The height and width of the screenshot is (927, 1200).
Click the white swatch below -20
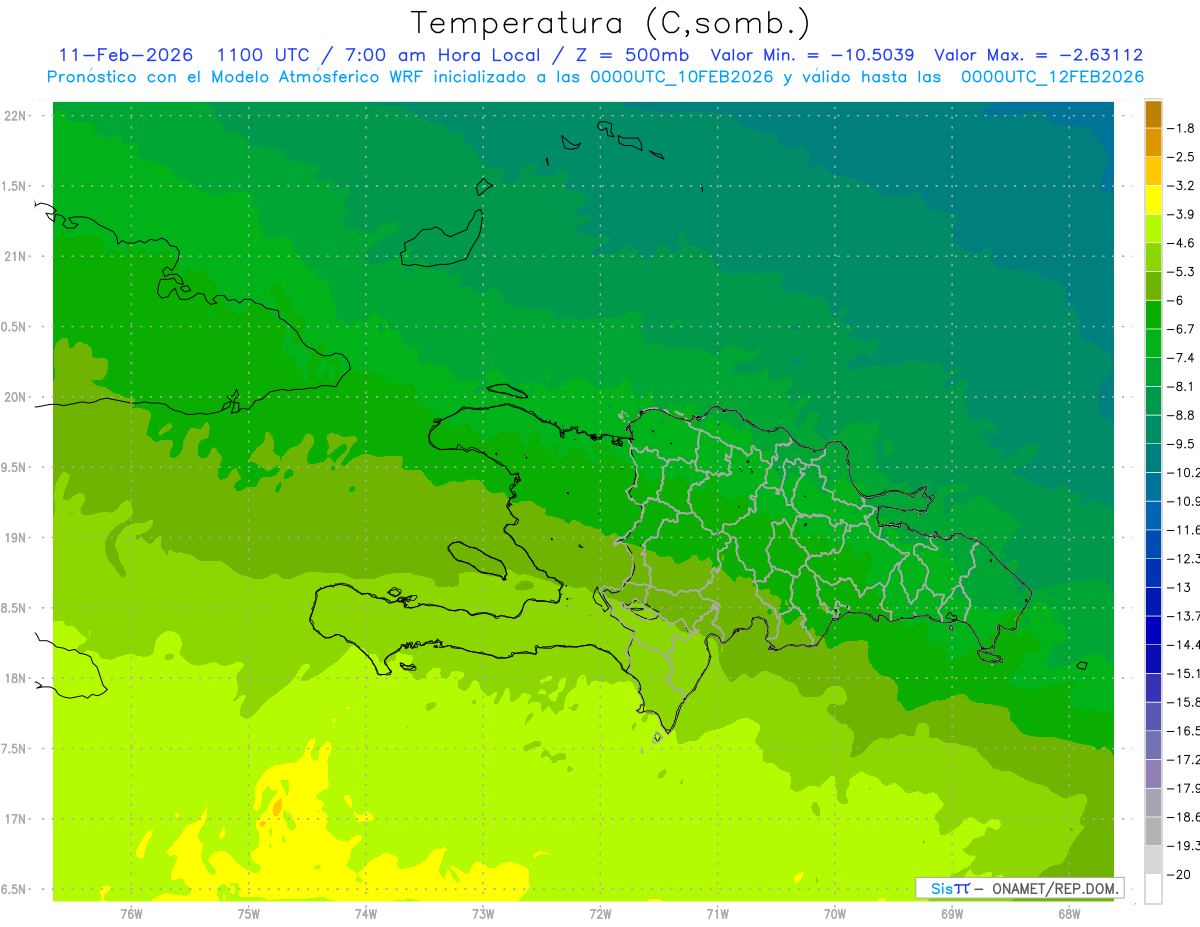point(1153,888)
